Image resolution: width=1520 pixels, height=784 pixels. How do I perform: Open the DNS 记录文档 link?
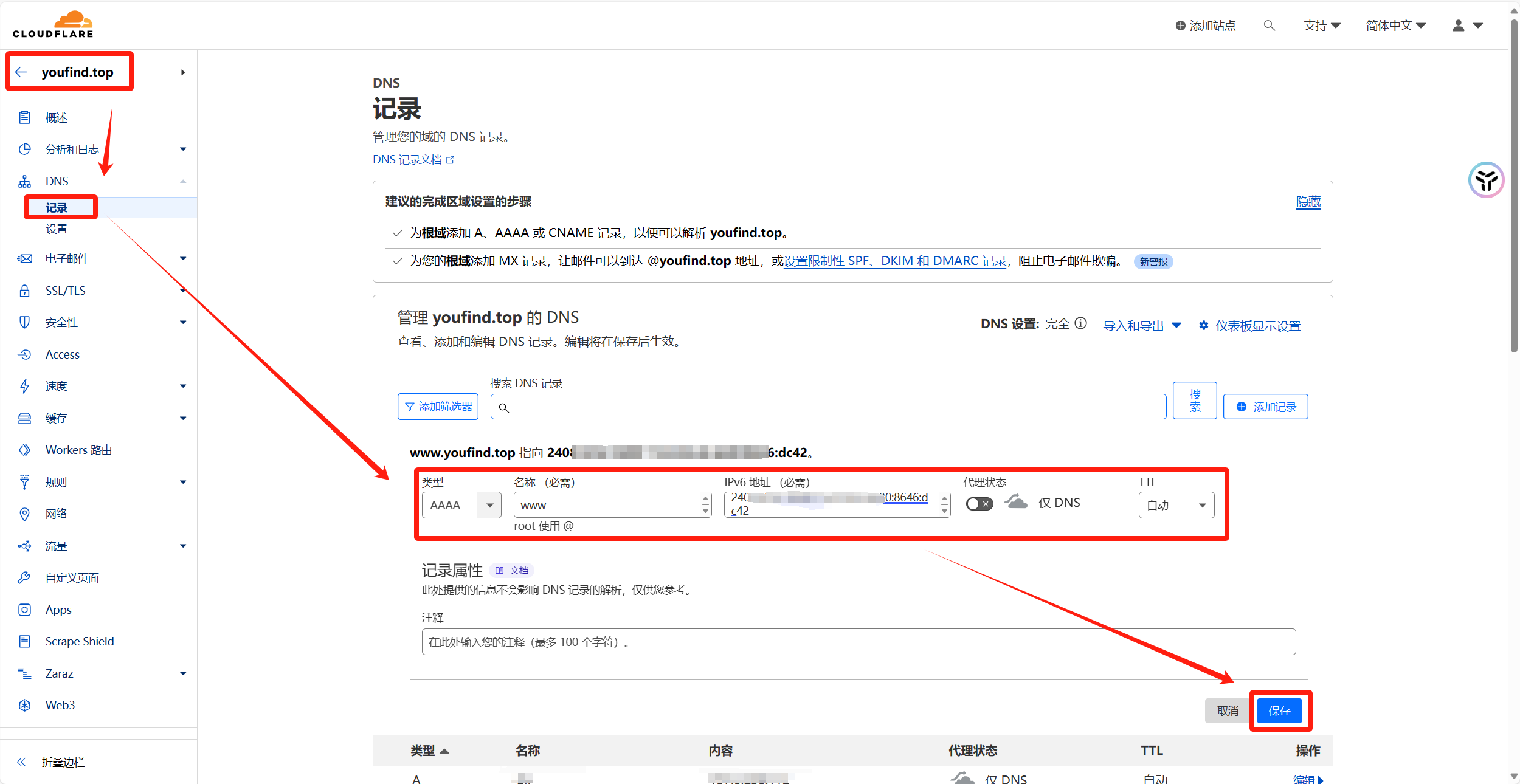point(407,160)
